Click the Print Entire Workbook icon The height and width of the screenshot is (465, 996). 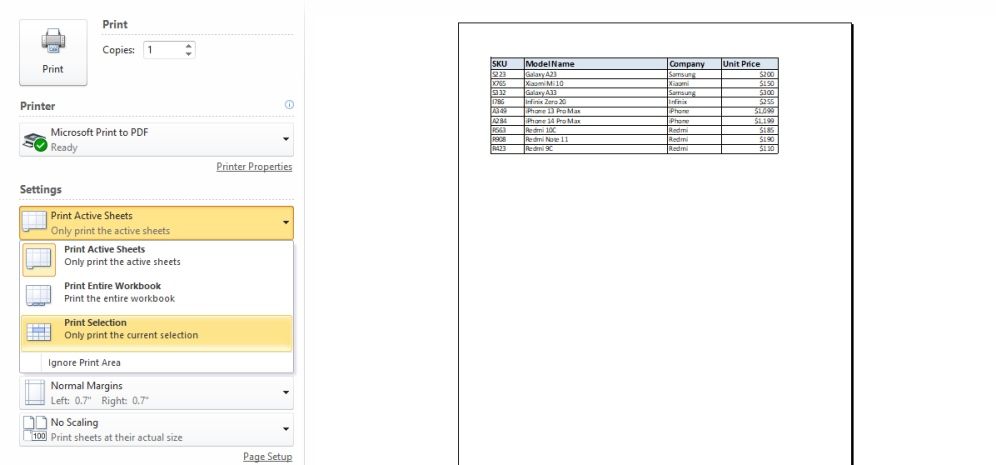point(39,295)
